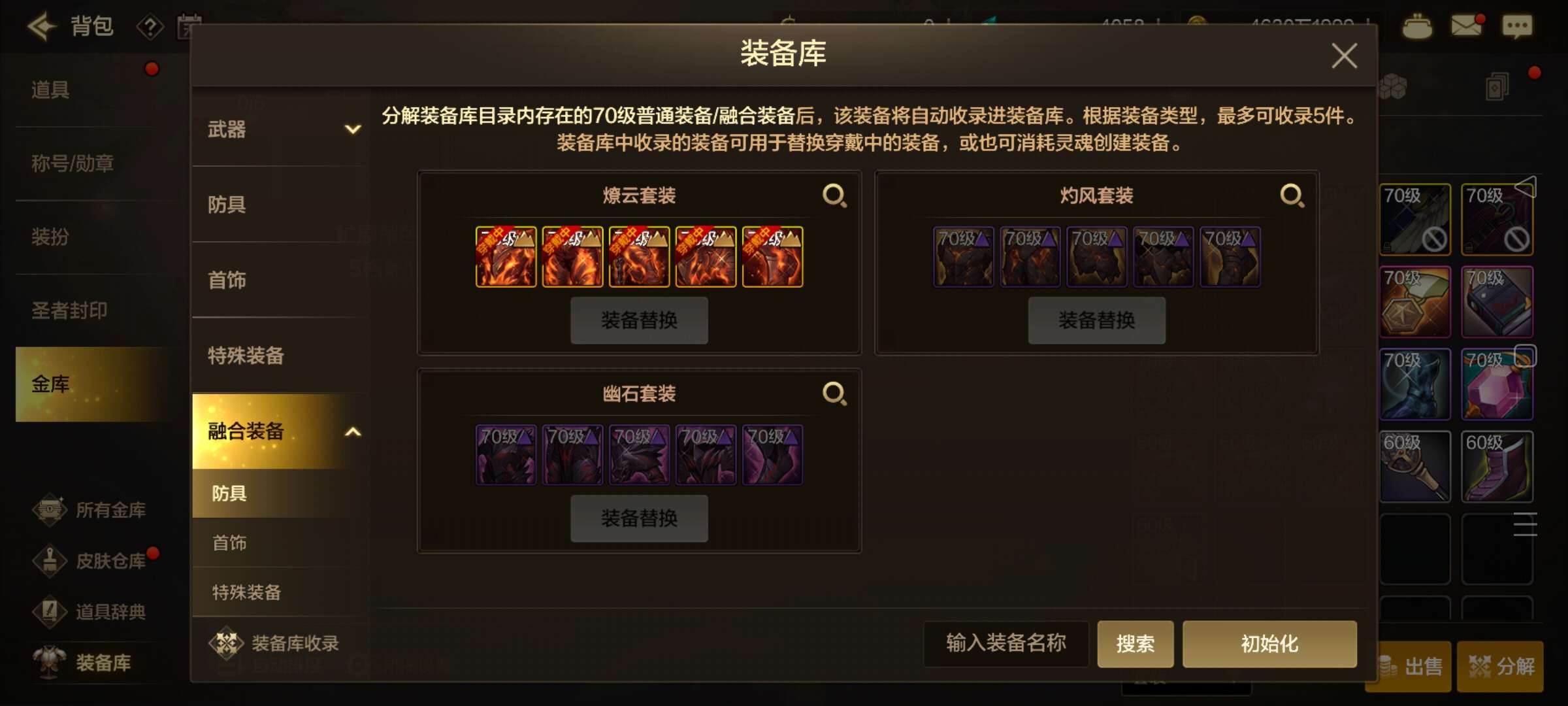Select first 幽石套装 equipment thumbnail
Viewport: 1568px width, 706px height.
(x=506, y=455)
